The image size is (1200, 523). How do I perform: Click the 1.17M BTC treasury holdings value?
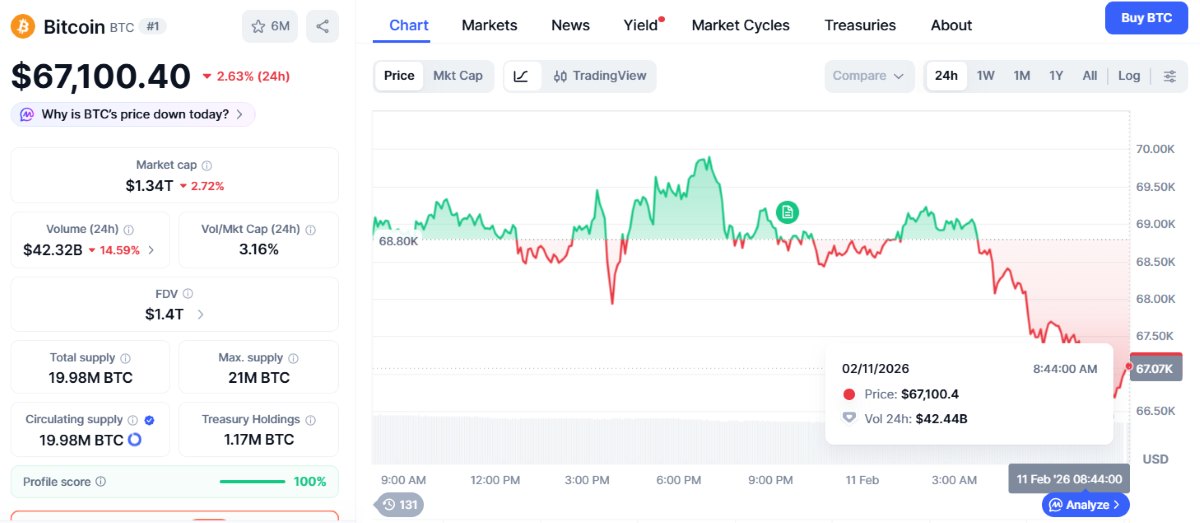(258, 439)
